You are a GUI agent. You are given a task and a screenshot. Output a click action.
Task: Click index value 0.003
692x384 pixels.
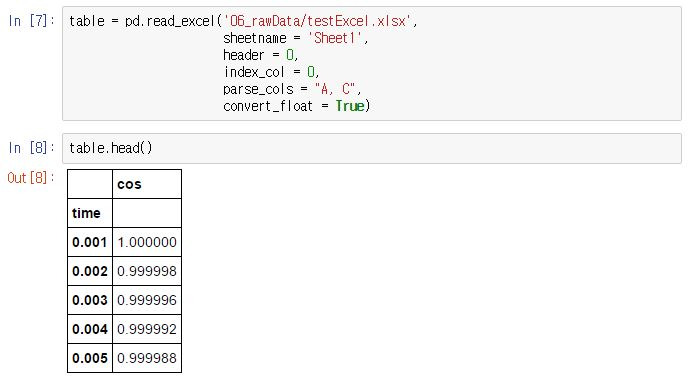(90, 300)
